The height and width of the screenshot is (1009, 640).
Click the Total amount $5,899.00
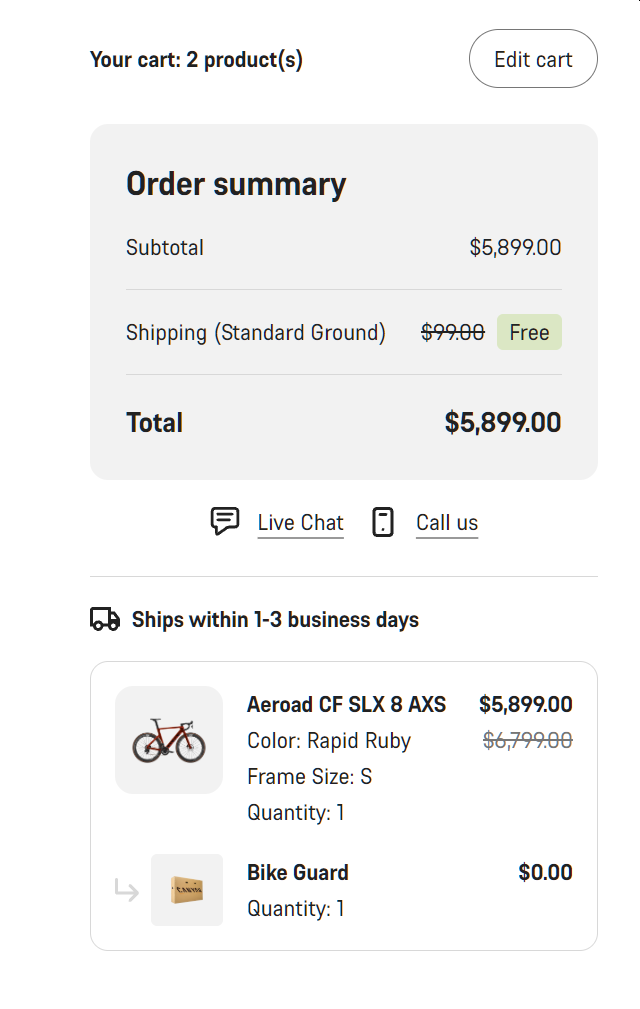click(503, 423)
